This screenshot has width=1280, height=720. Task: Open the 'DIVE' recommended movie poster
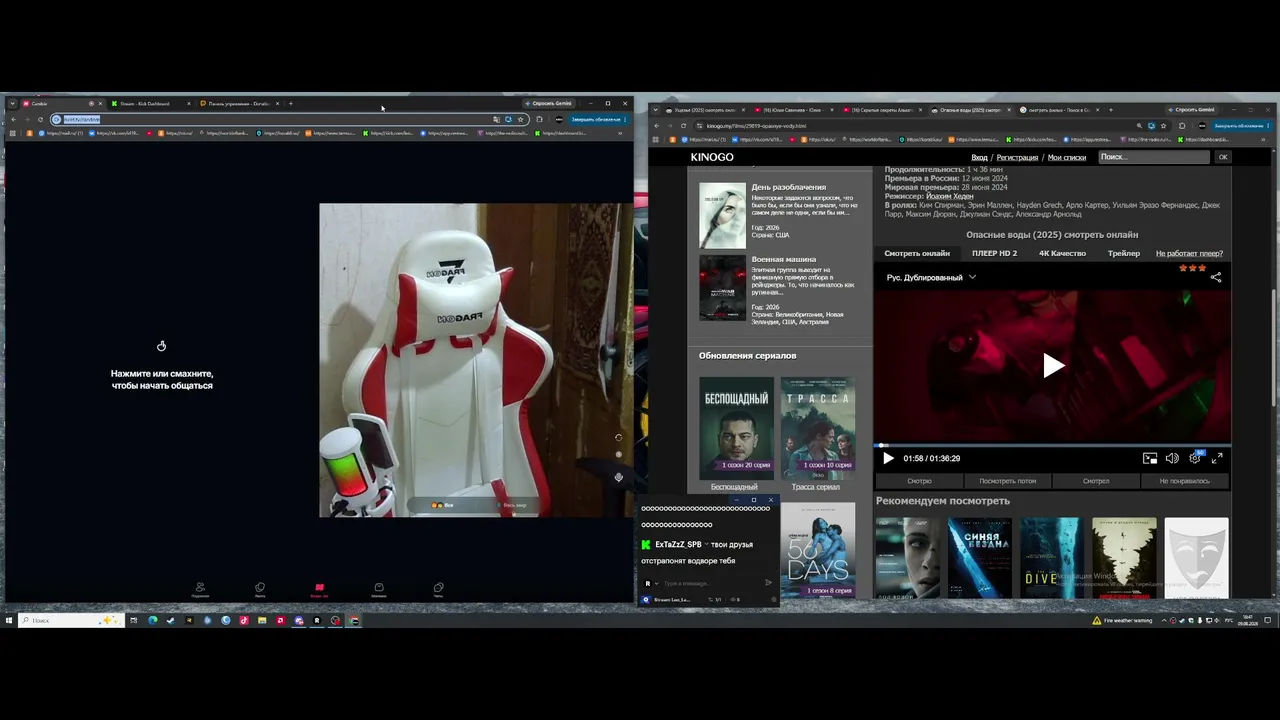1052,558
